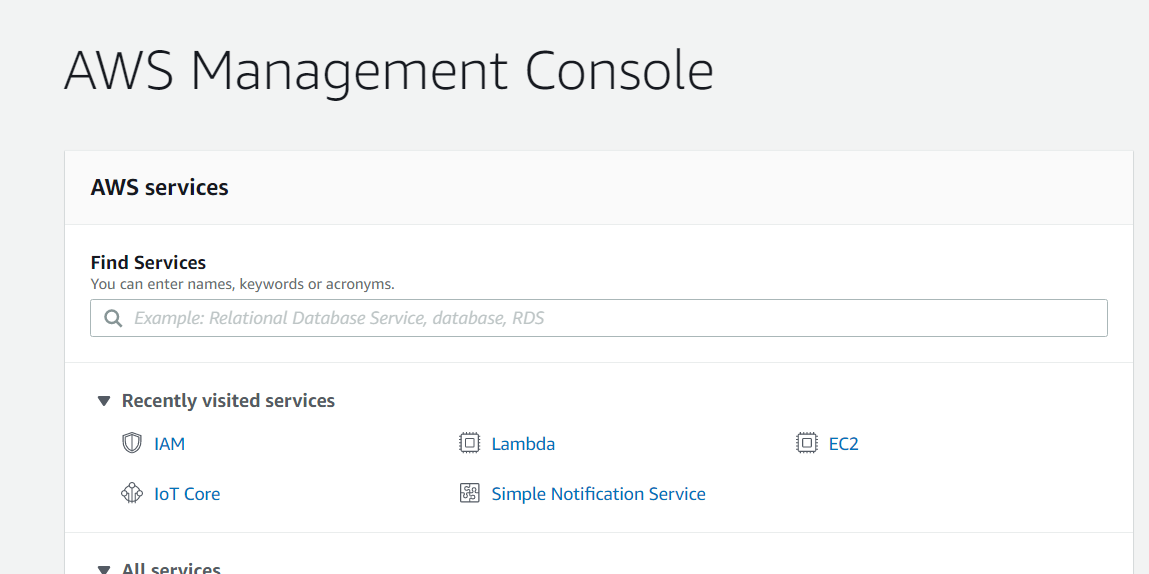Open the IAM service link
This screenshot has height=574, width=1149.
click(x=169, y=444)
